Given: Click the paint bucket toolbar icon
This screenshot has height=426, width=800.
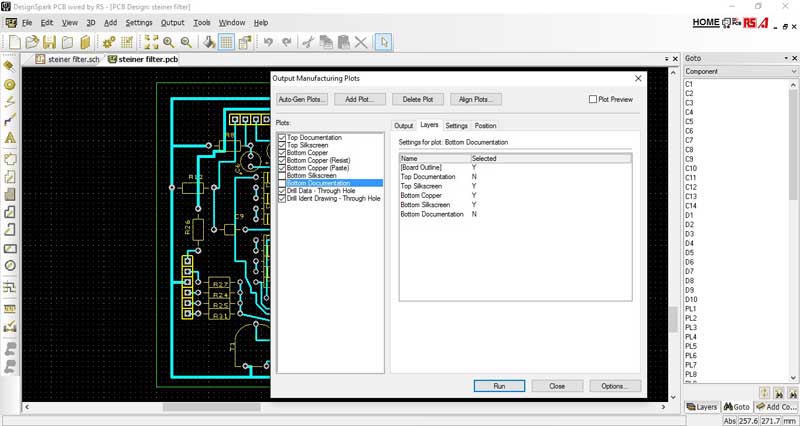Looking at the screenshot, I should [209, 42].
